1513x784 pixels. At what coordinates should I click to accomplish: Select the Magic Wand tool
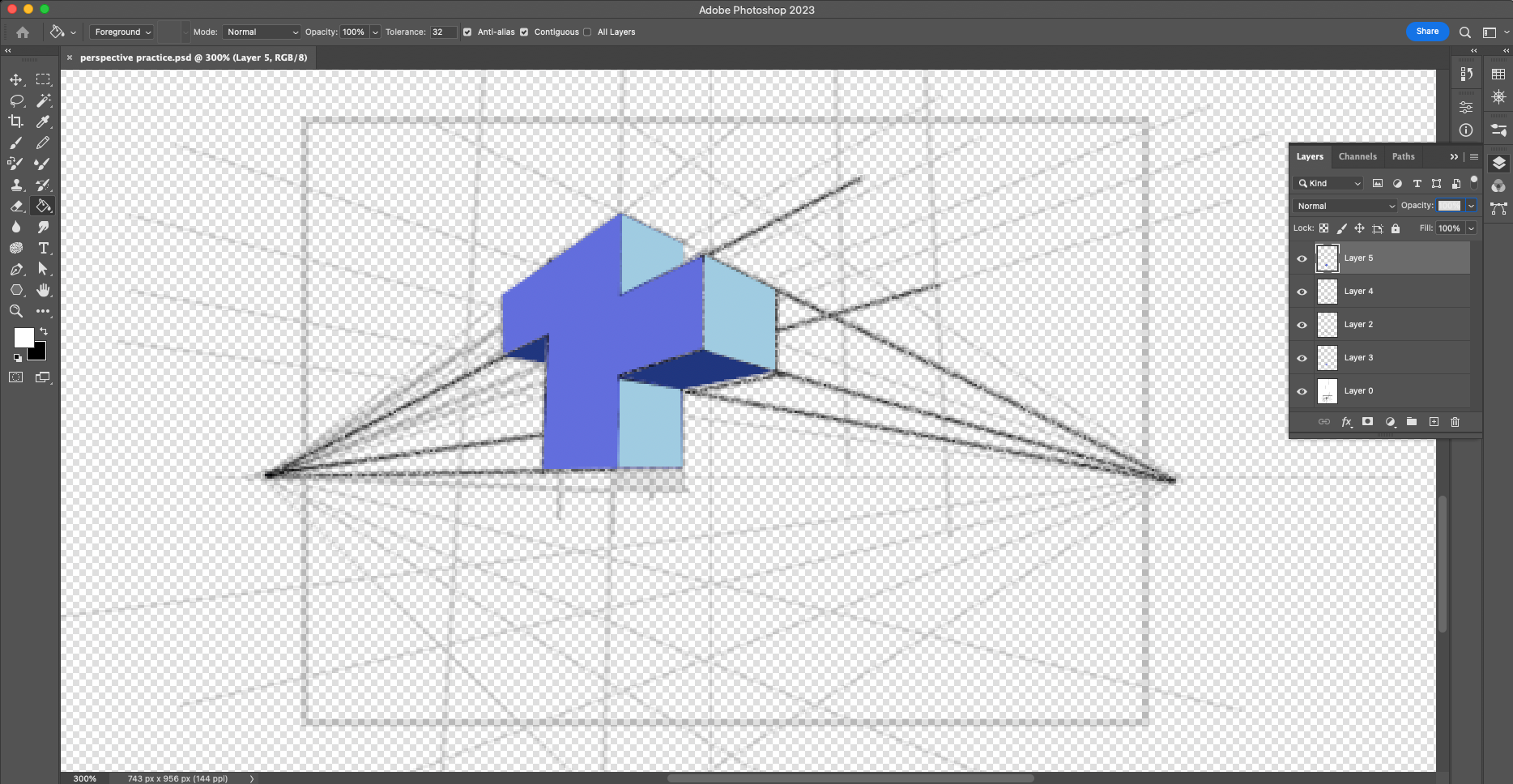point(44,100)
